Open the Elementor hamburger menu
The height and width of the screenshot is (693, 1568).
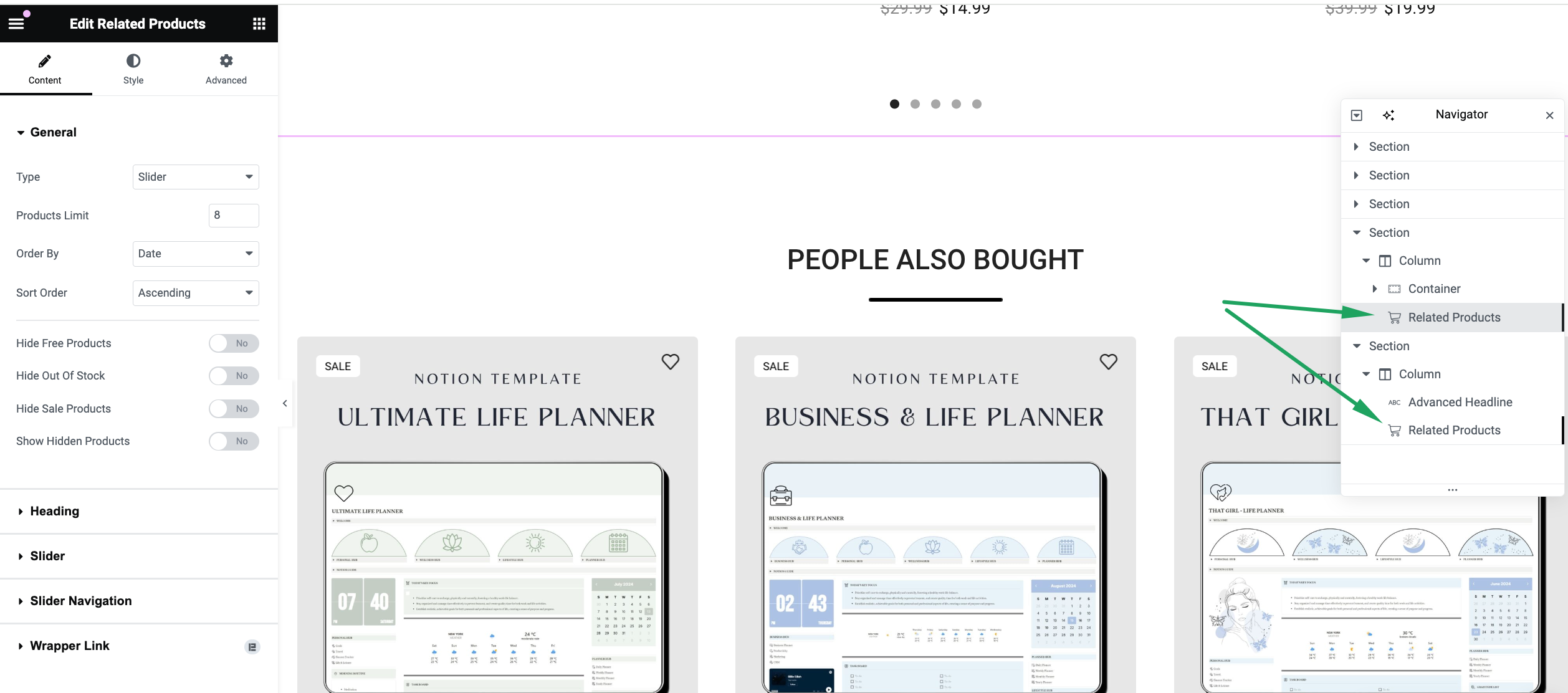(16, 24)
